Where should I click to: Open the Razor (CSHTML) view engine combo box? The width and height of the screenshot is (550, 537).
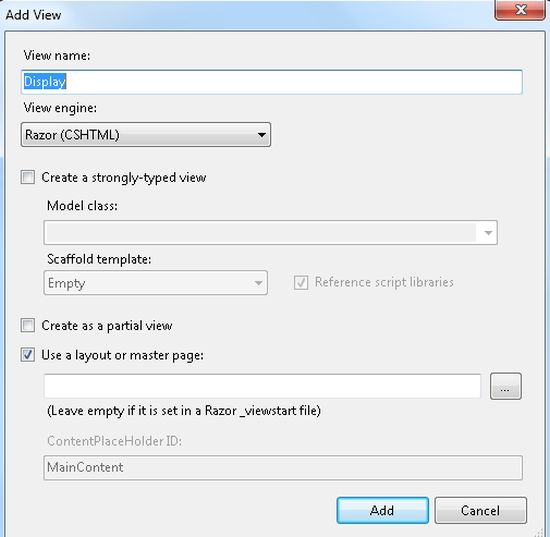pyautogui.click(x=146, y=135)
